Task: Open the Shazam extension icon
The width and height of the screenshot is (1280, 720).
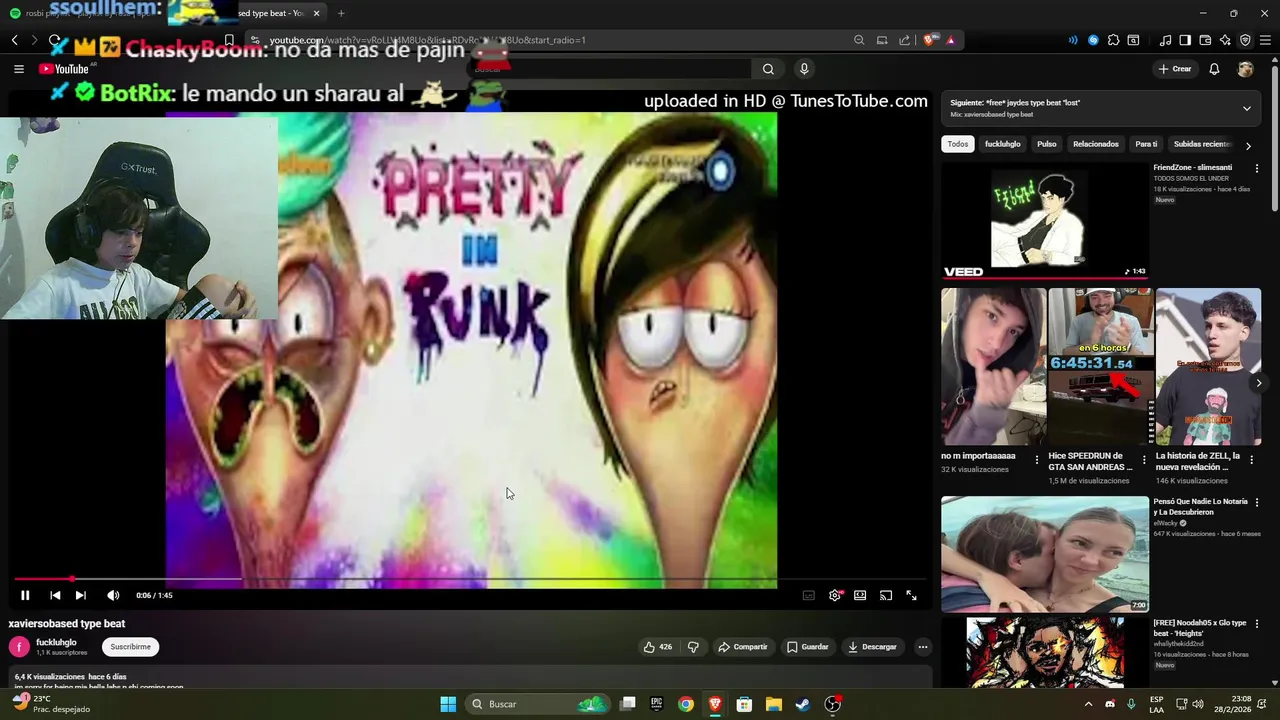Action: tap(1093, 40)
